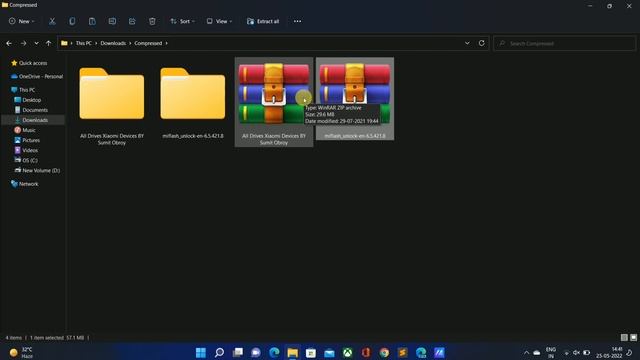640x360 pixels.
Task: Click the Delete trash icon
Action: pos(152,21)
